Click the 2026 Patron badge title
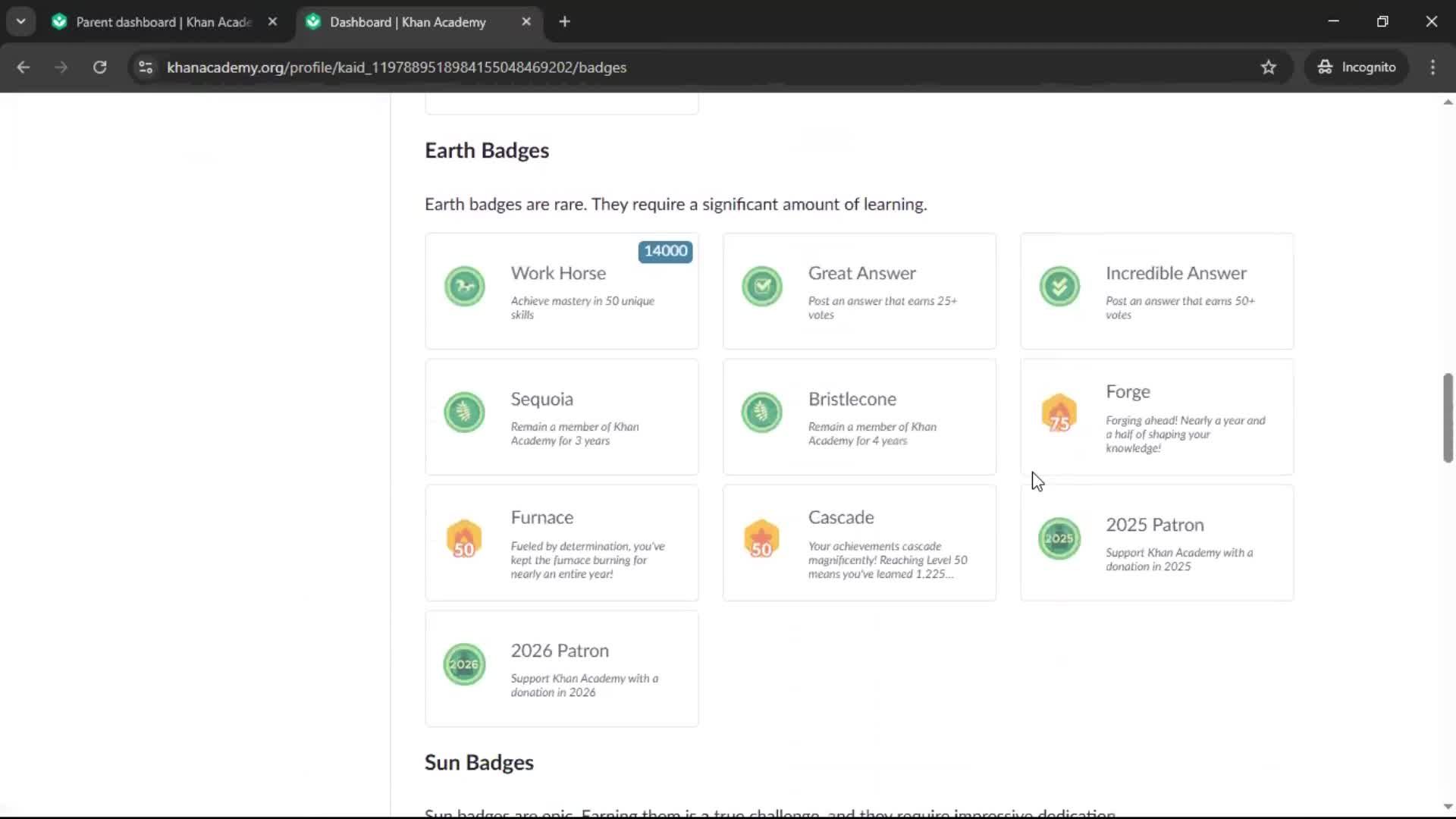This screenshot has width=1456, height=819. pos(560,651)
